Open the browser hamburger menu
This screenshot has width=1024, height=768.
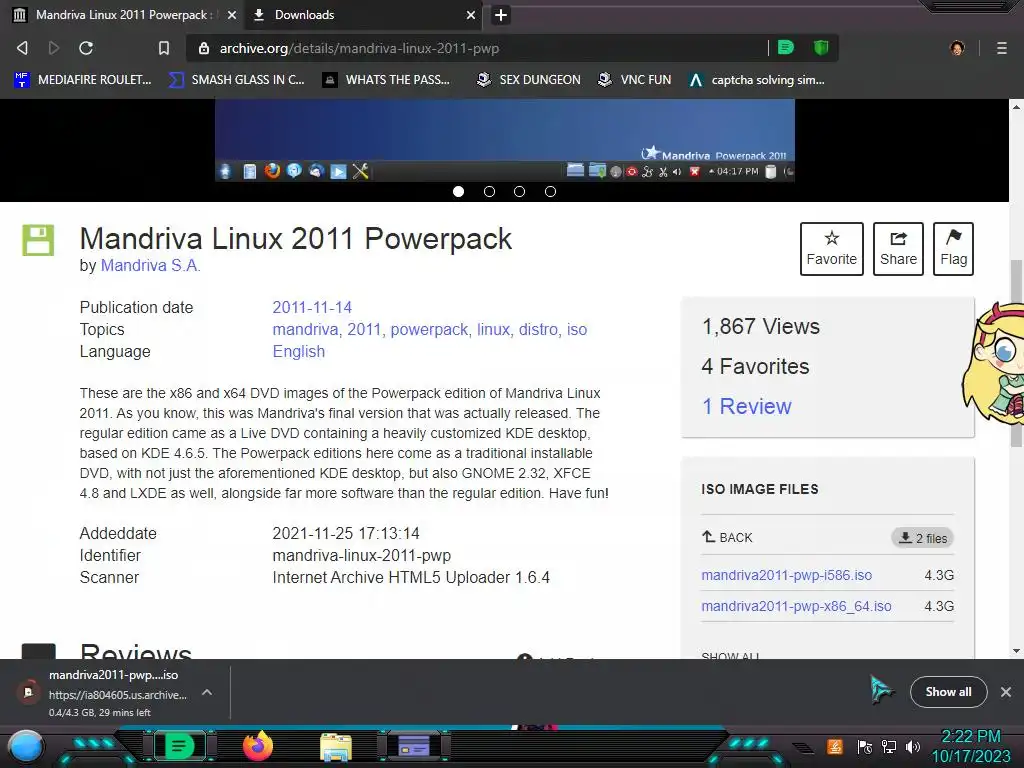pyautogui.click(x=1002, y=48)
